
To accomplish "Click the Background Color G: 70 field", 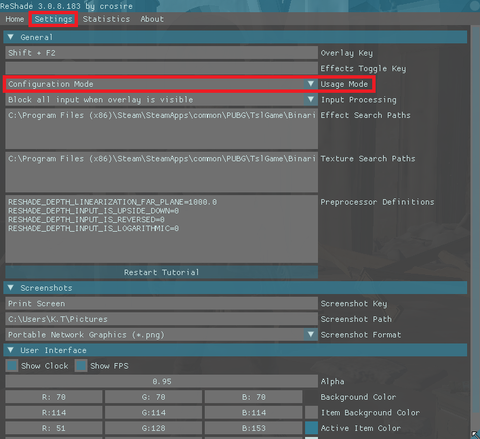I will click(153, 397).
